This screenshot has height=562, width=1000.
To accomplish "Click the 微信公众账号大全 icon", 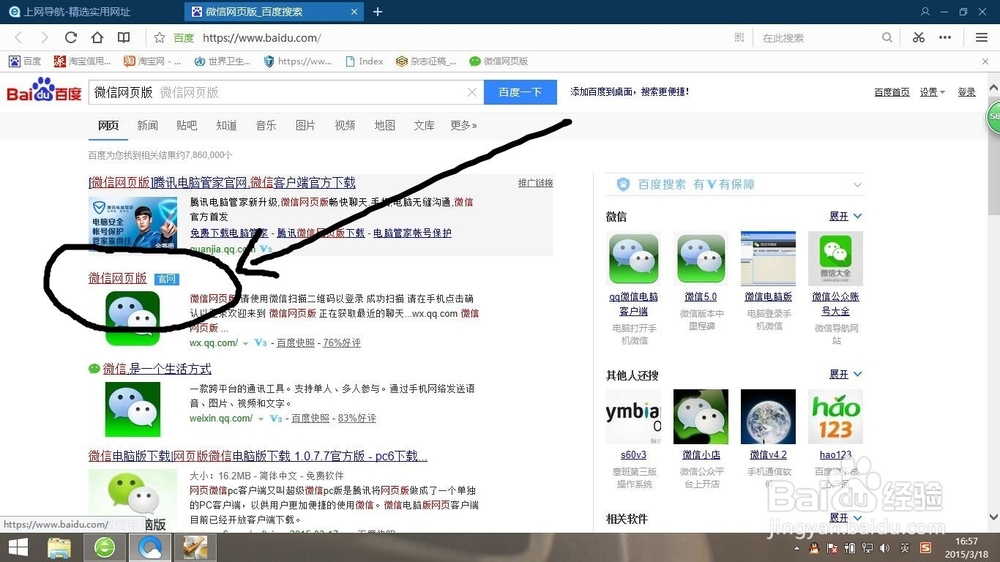I will [835, 258].
